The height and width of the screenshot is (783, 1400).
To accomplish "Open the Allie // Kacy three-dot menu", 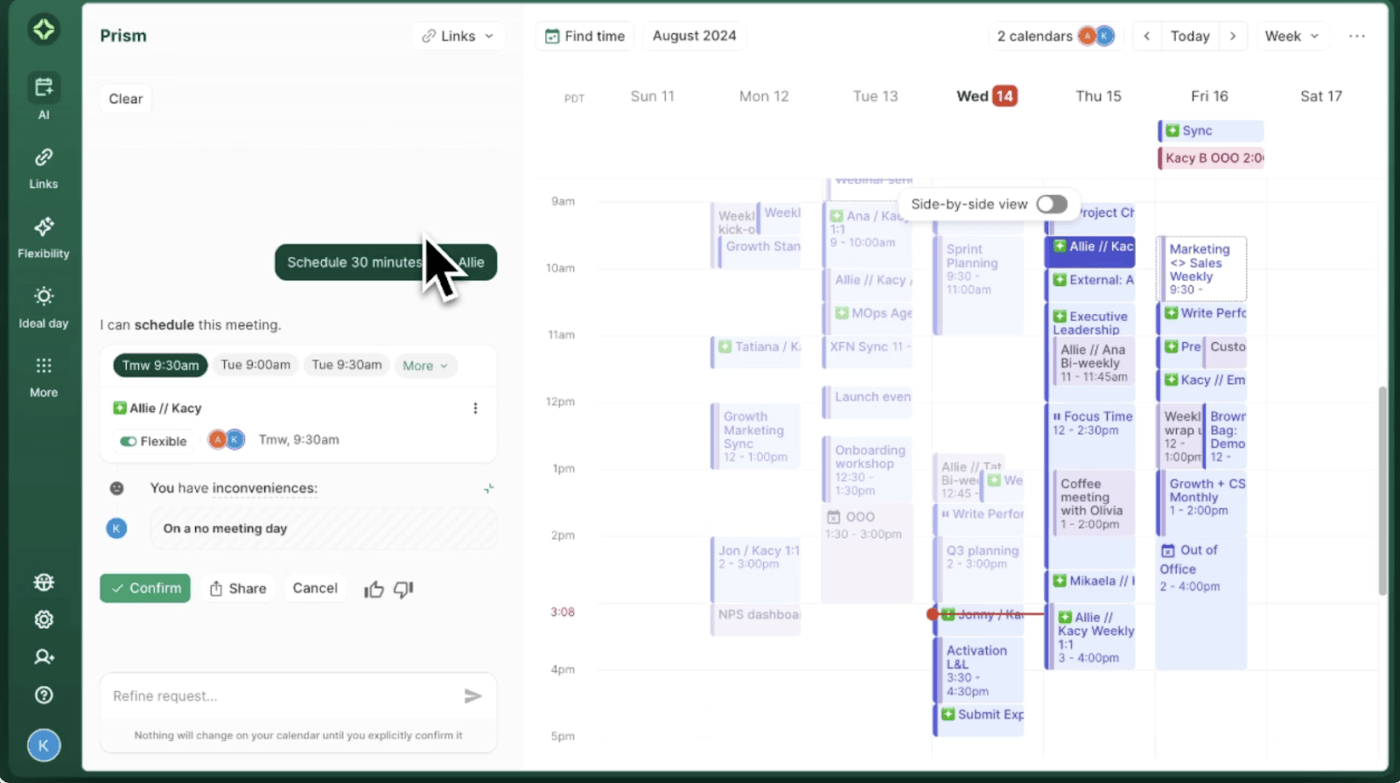I will (x=475, y=408).
